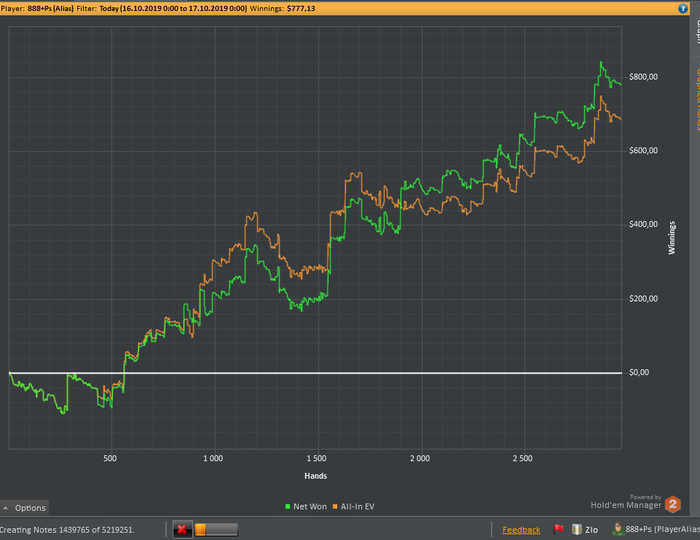Viewport: 700px width, 540px height.
Task: Click the $0,00 axis label
Action: click(639, 372)
